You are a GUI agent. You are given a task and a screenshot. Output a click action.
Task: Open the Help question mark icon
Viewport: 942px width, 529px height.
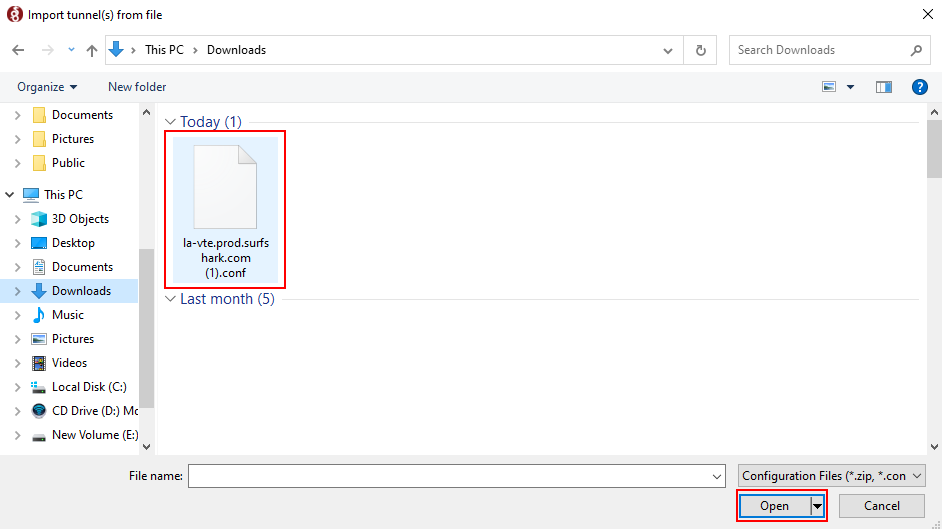(920, 87)
